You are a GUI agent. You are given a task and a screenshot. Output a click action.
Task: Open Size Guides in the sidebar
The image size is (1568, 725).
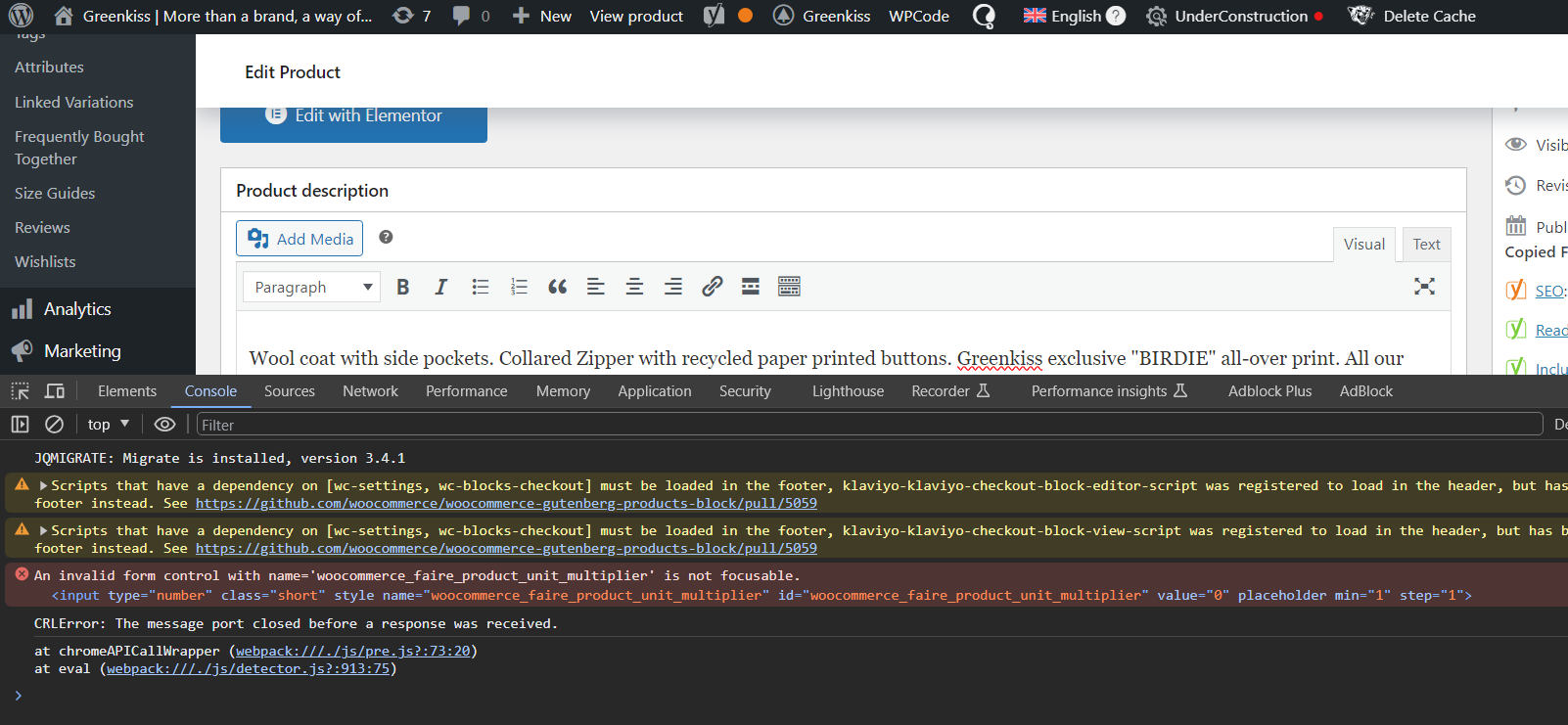pos(55,193)
